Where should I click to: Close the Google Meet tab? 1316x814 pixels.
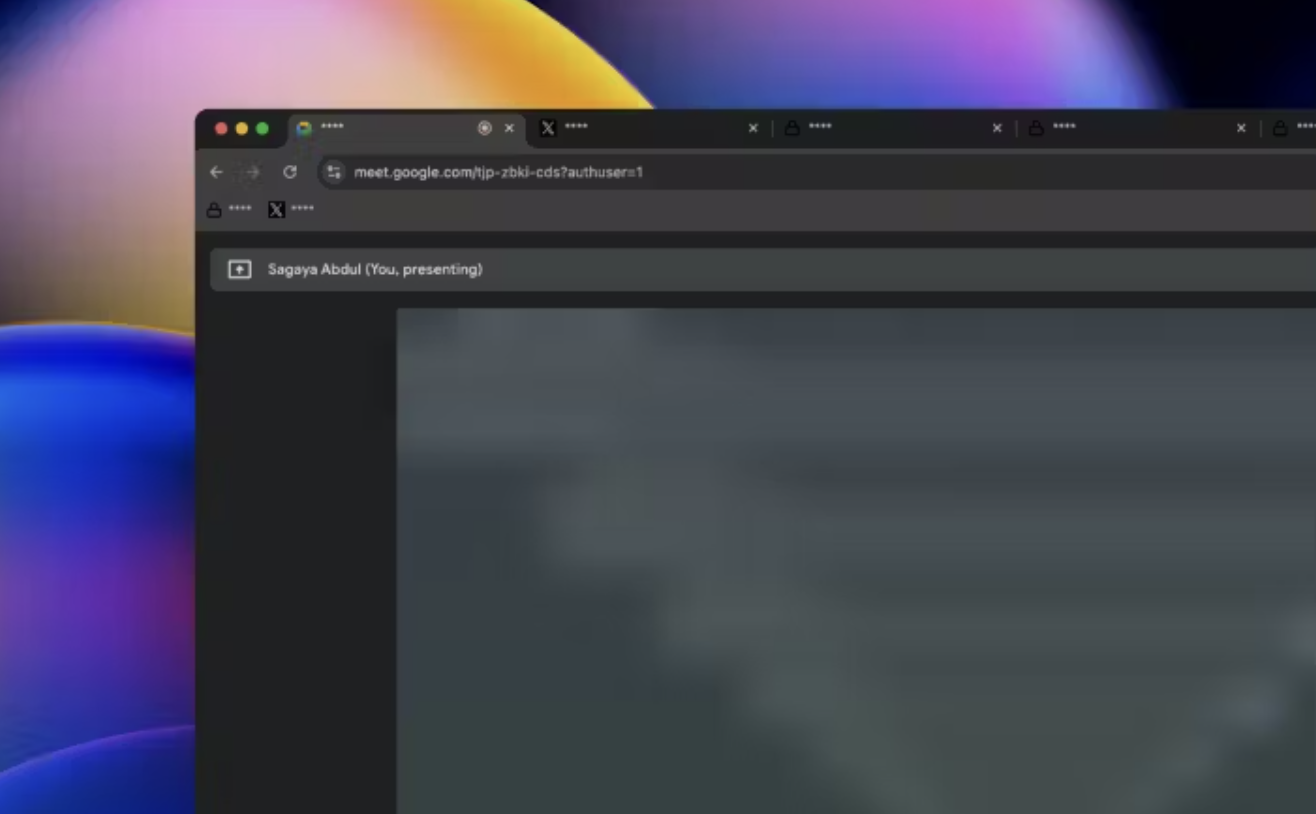[x=509, y=128]
